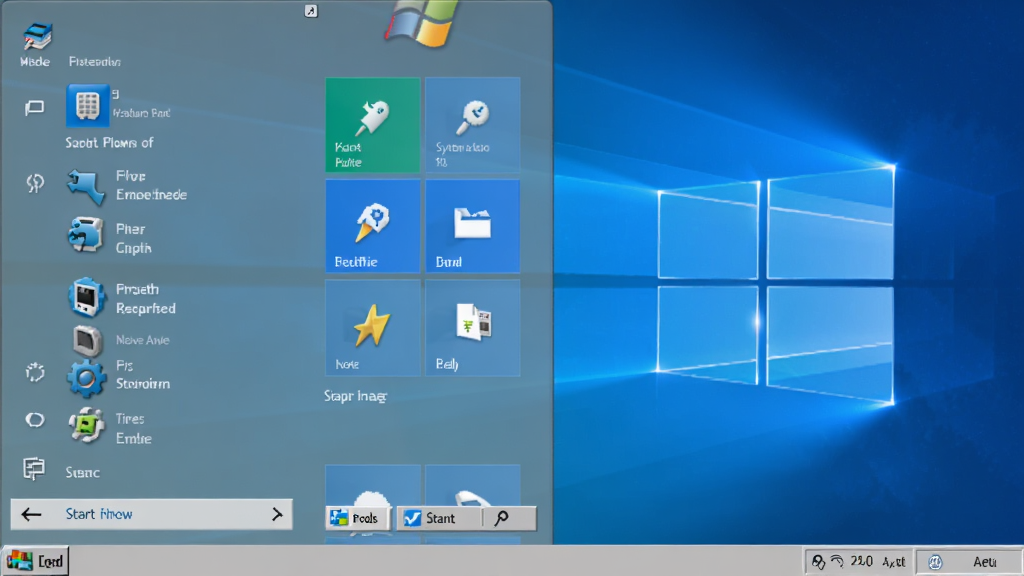1024x576 pixels.
Task: Click the Pools button
Action: [x=357, y=519]
